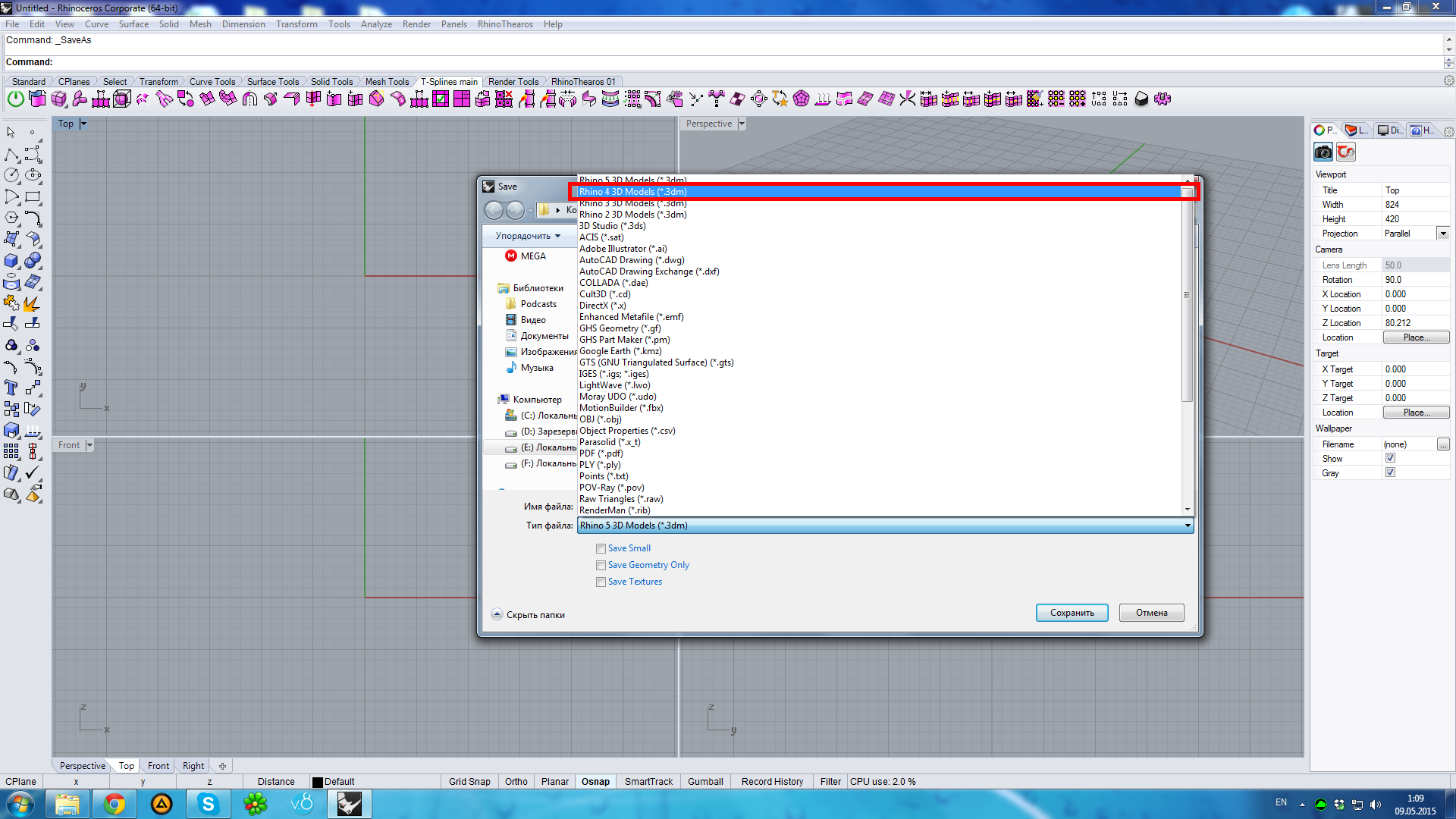Click the Command input field
This screenshot has width=1456, height=819.
click(724, 62)
